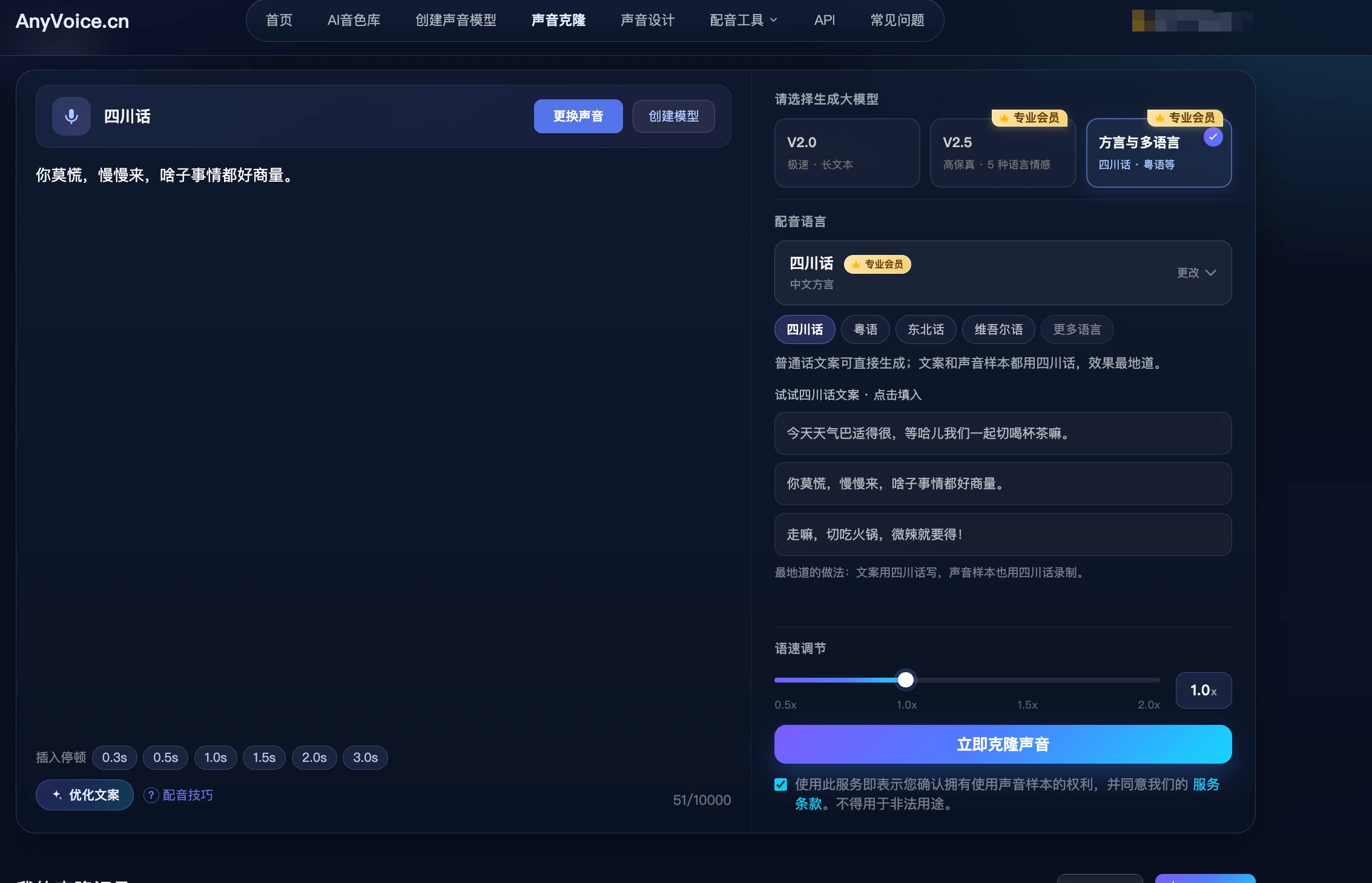
Task: Click the 1.0x speed value box
Action: pyautogui.click(x=1204, y=690)
